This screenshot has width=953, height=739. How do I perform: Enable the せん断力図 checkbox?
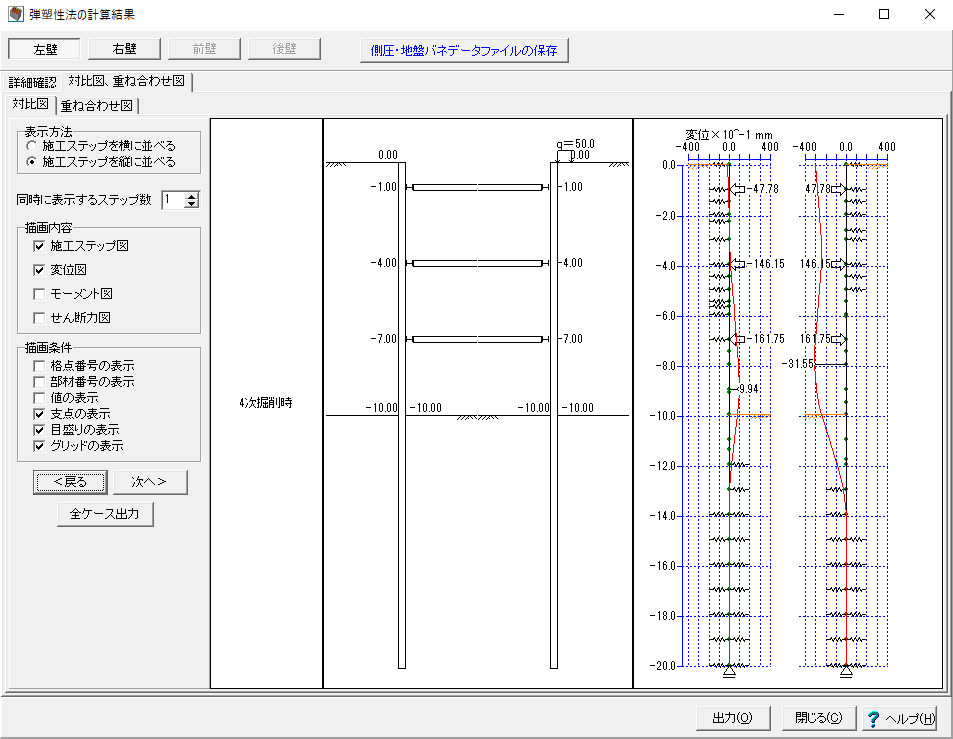39,318
